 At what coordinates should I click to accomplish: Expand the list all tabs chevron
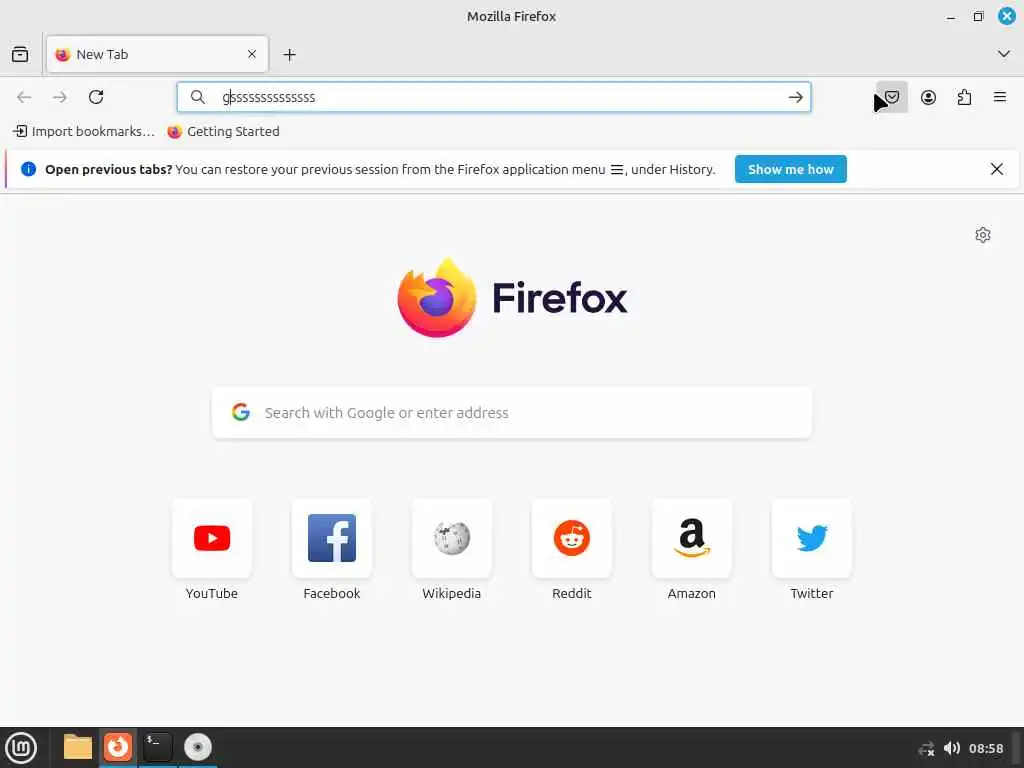tap(1004, 54)
